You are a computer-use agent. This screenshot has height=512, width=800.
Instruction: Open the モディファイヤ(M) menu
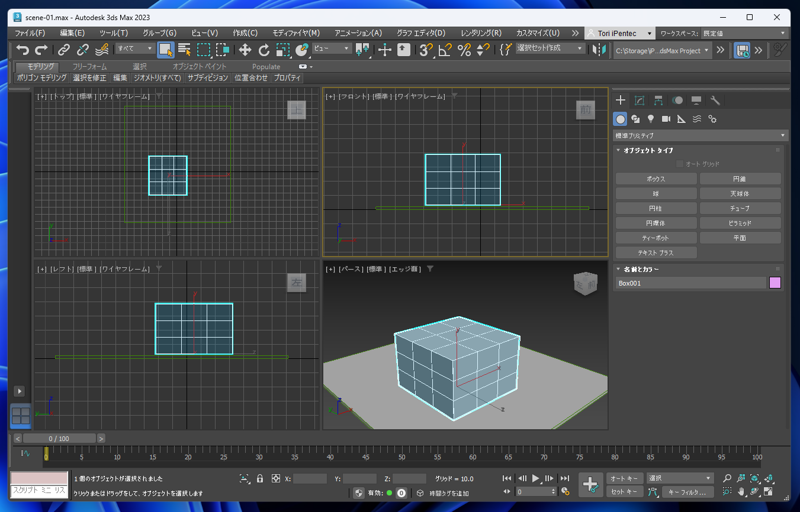click(296, 33)
